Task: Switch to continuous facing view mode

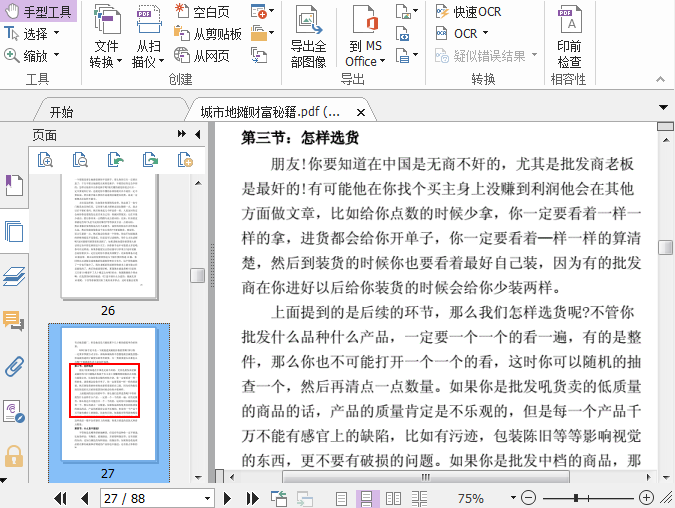Action: pos(419,499)
